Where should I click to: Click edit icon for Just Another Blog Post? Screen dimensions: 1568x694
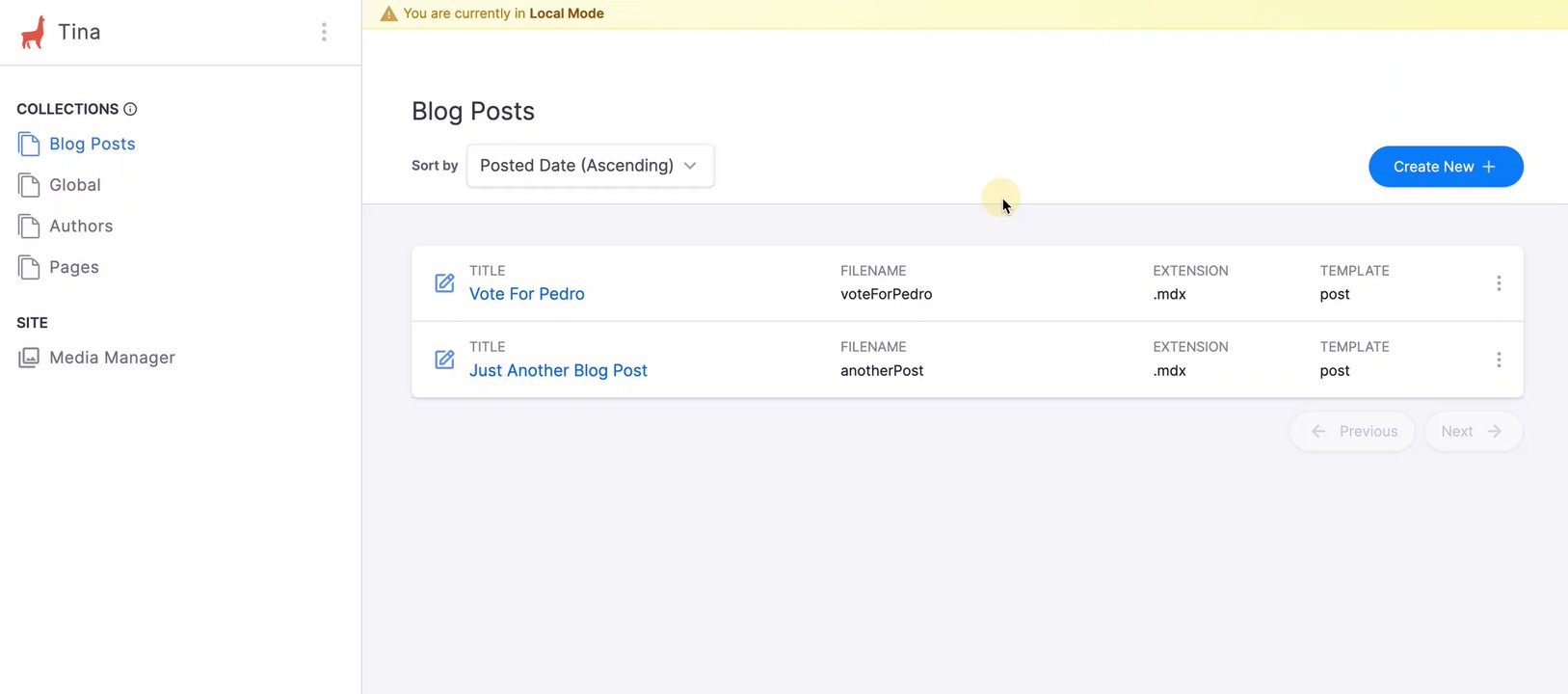pyautogui.click(x=444, y=360)
